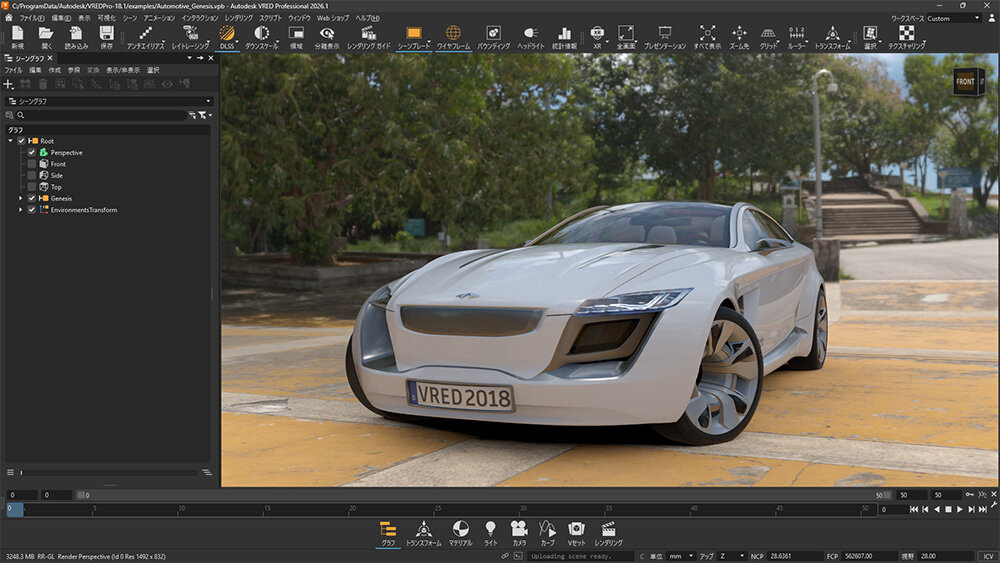Click the テクスチャリング (Texturing) icon
The image size is (1000, 563).
pos(906,37)
